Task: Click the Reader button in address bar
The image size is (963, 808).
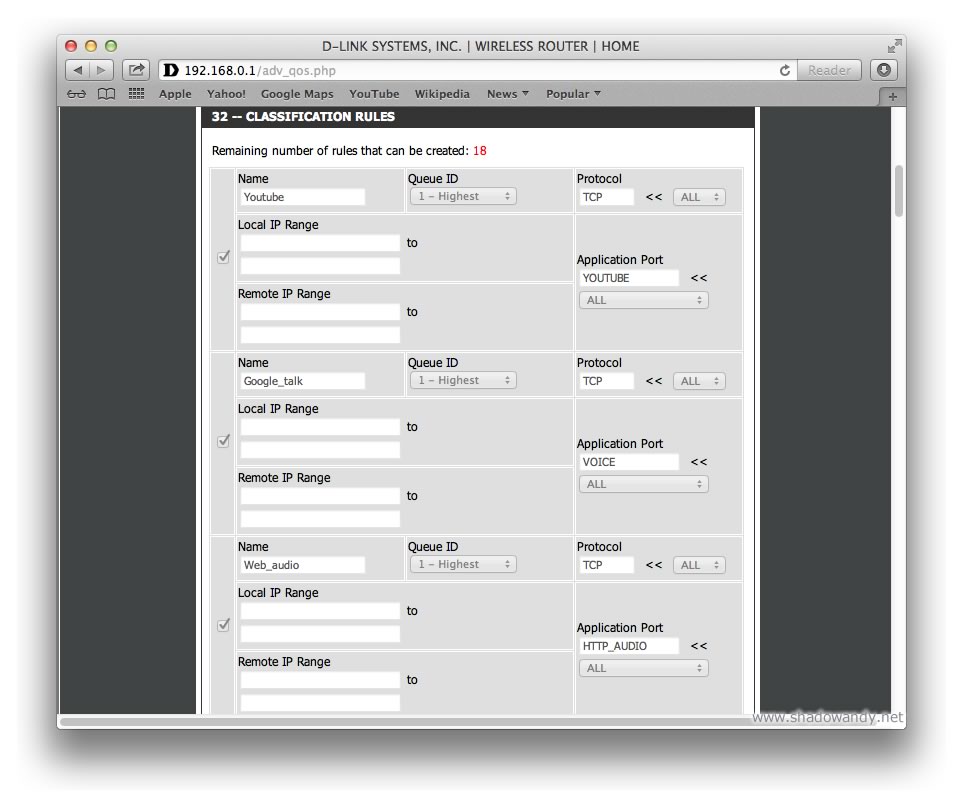Action: [x=829, y=70]
